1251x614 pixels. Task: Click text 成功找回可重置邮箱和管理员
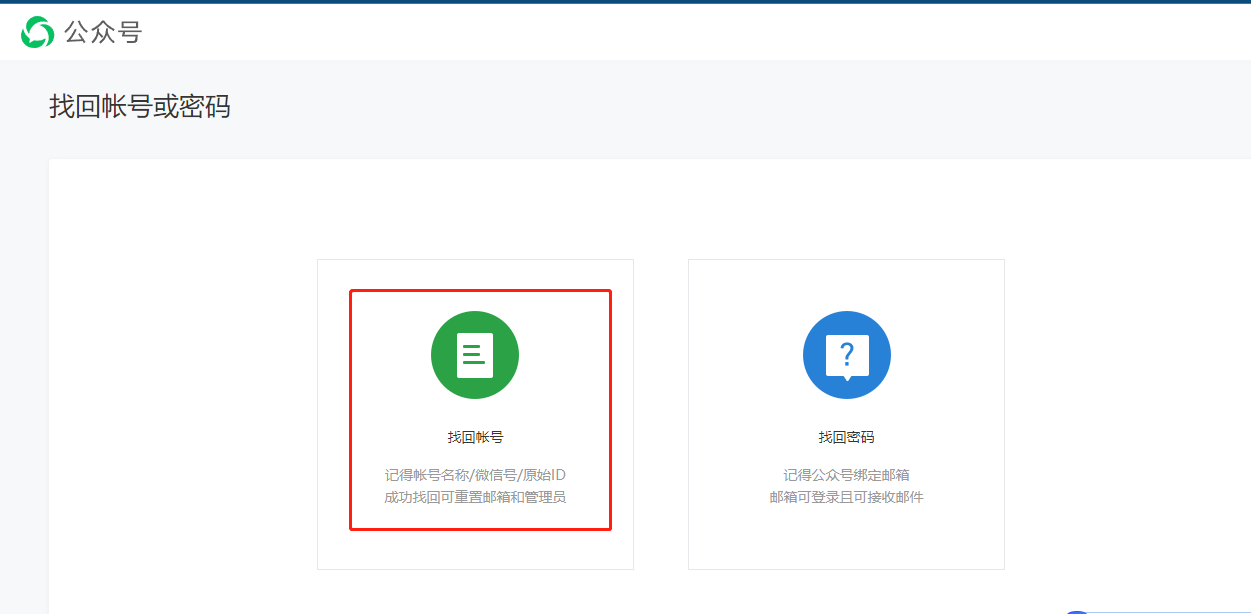click(475, 497)
